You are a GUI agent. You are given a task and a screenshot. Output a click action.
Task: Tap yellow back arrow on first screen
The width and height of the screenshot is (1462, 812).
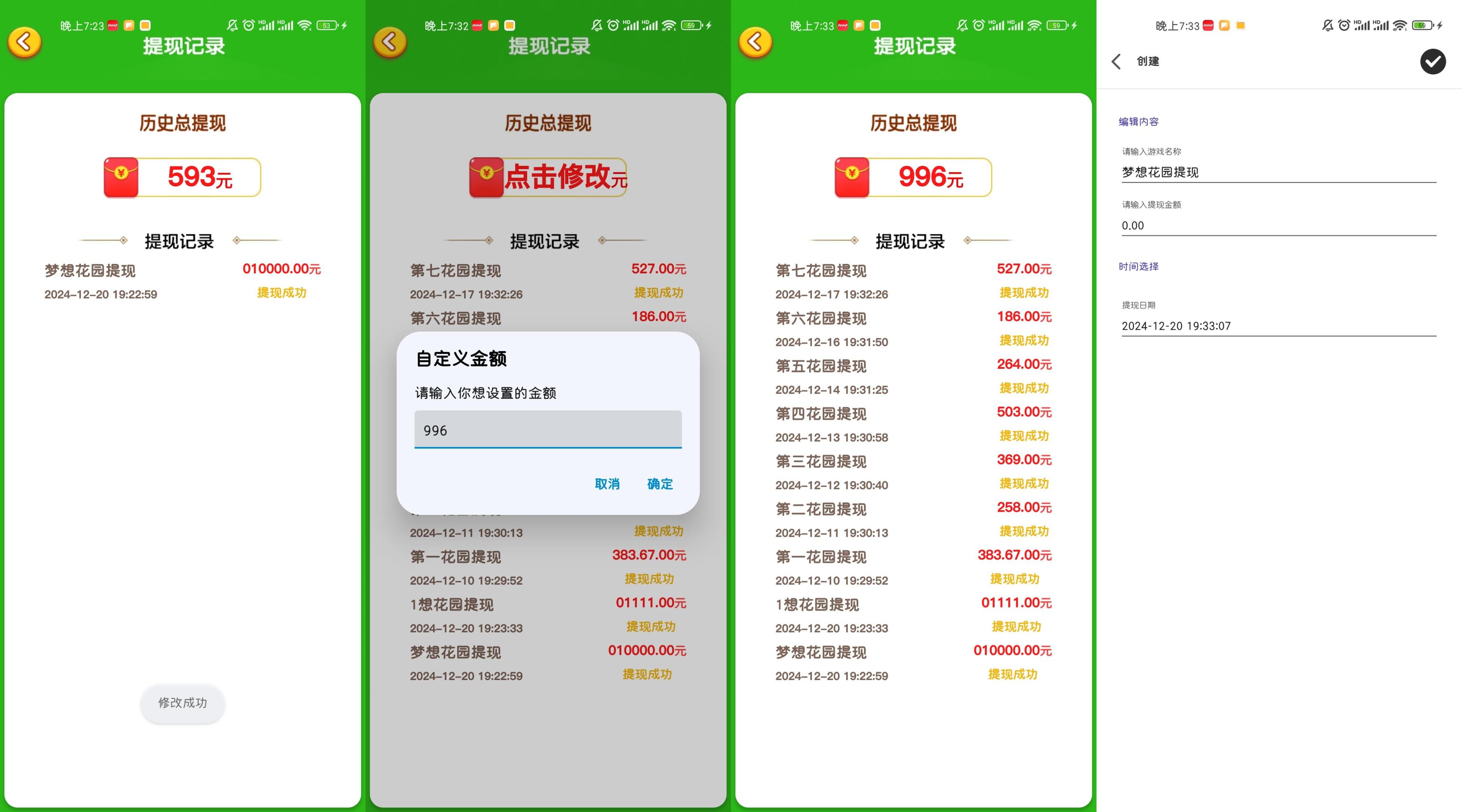tap(24, 42)
